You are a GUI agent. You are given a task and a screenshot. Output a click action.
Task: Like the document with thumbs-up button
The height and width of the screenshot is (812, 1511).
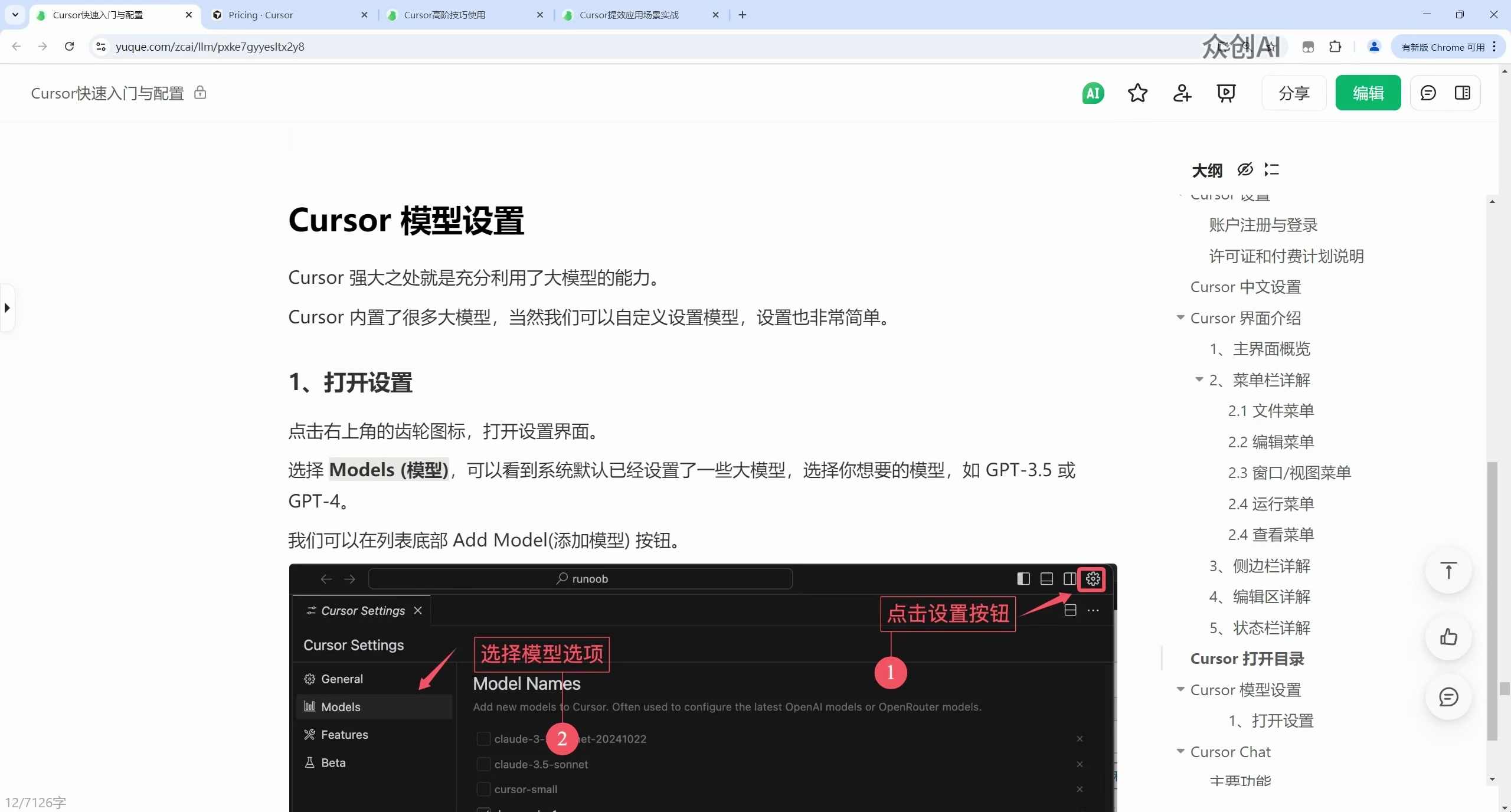(x=1448, y=637)
